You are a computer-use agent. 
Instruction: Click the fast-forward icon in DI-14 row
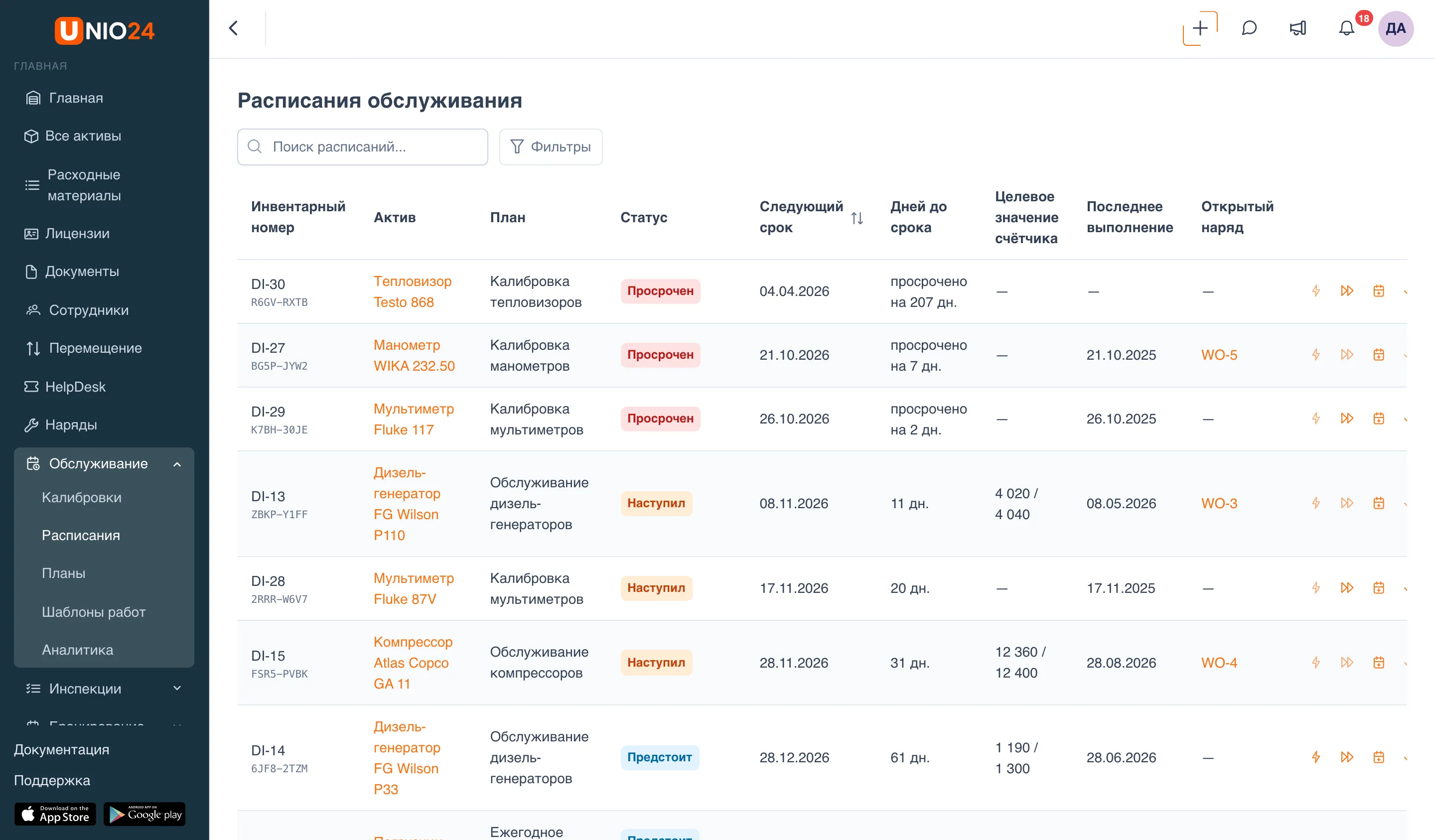(1347, 757)
